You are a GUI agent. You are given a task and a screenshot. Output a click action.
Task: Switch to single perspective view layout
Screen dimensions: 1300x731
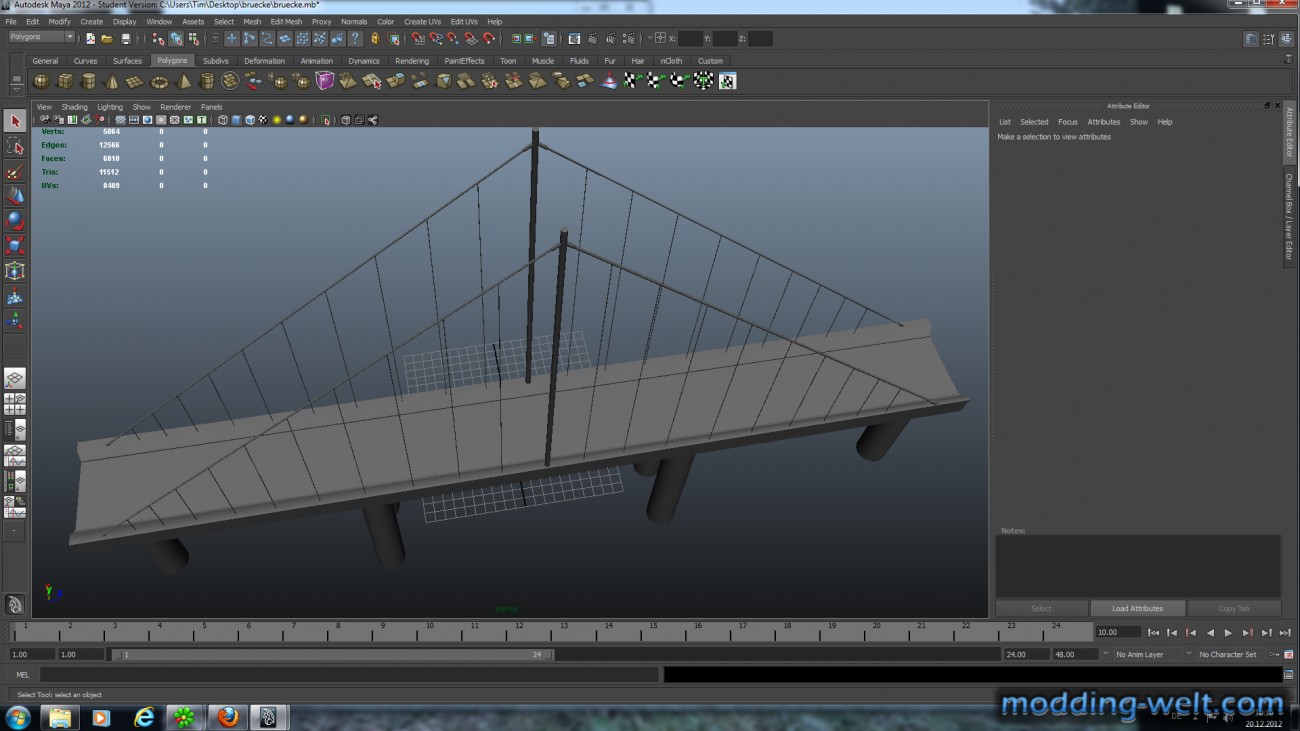pyautogui.click(x=15, y=379)
